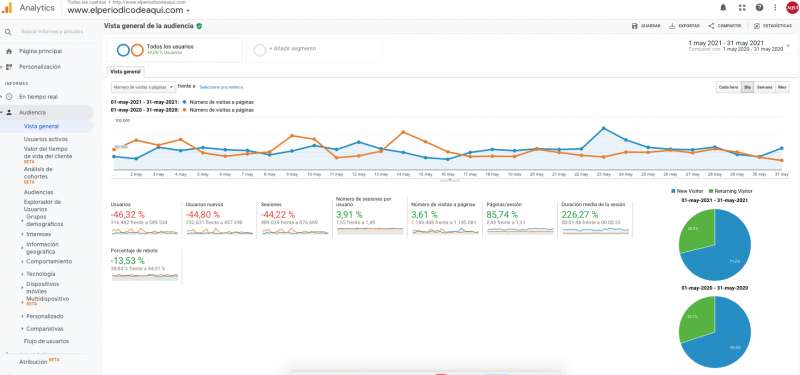Switch chart granularity to Día
Image resolution: width=800 pixels, height=375 pixels.
click(x=747, y=87)
